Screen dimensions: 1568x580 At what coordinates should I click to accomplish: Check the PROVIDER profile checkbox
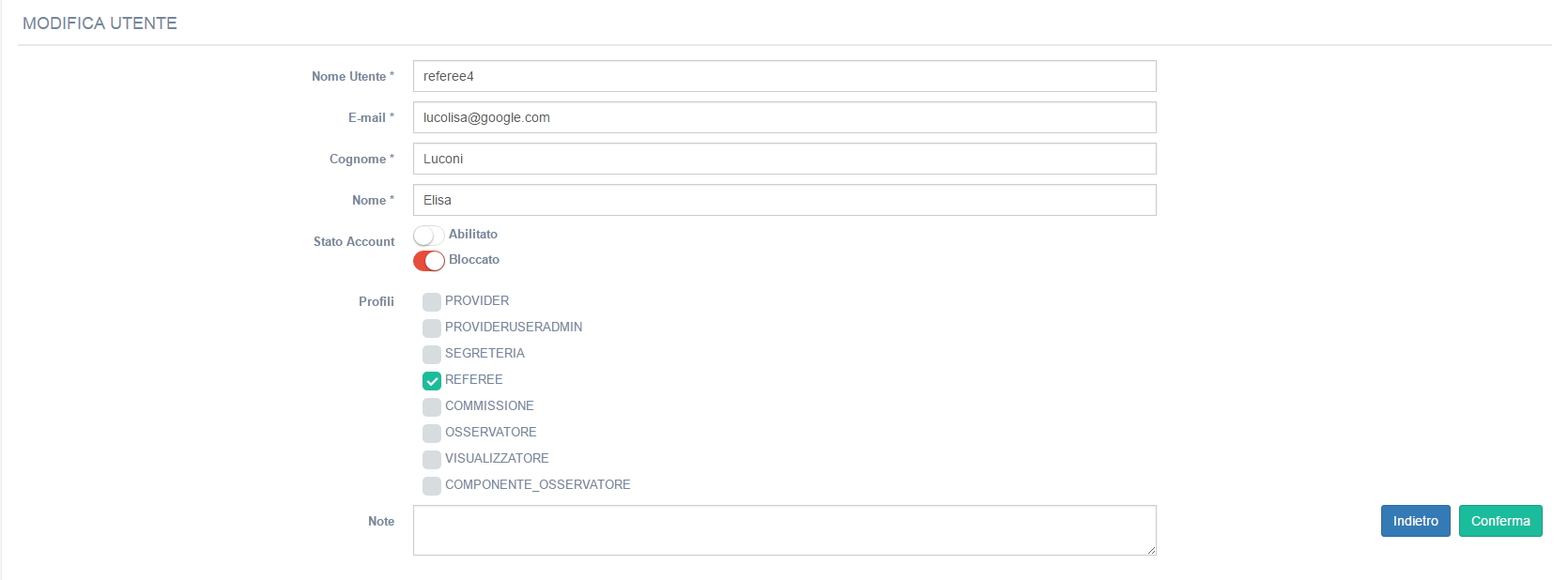[x=432, y=301]
